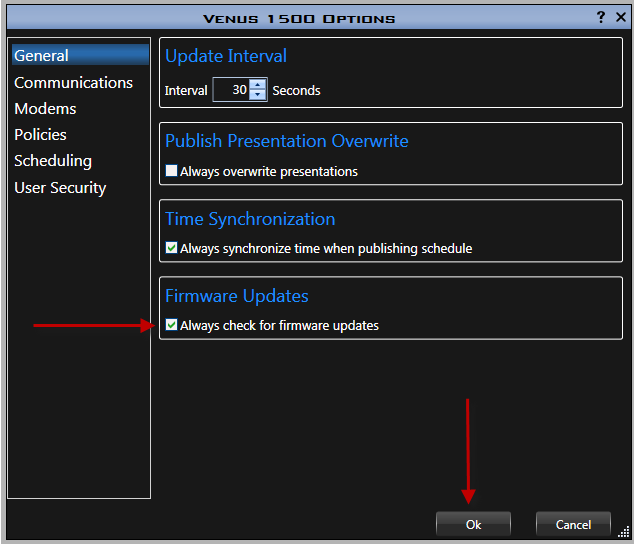Select the General category
634x544 pixels.
click(42, 56)
